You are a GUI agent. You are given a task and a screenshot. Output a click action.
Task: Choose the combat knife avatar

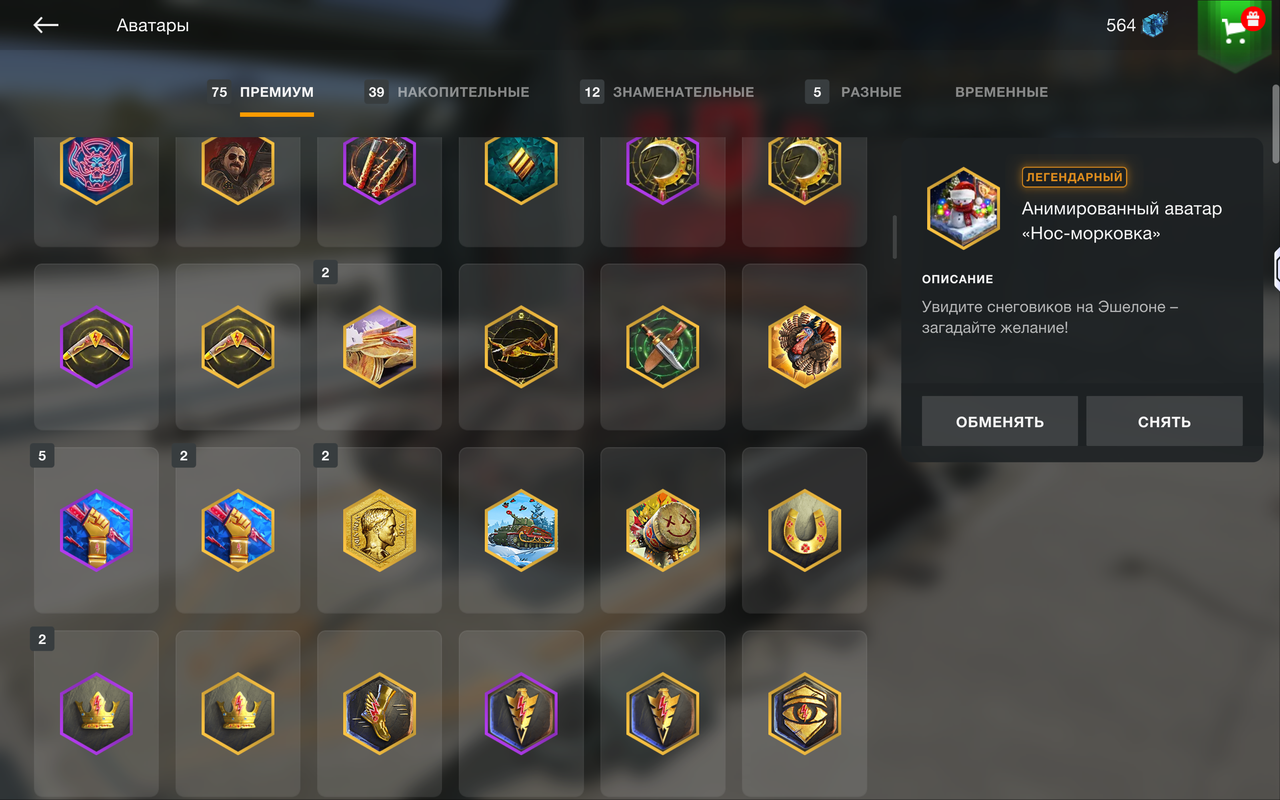click(662, 347)
